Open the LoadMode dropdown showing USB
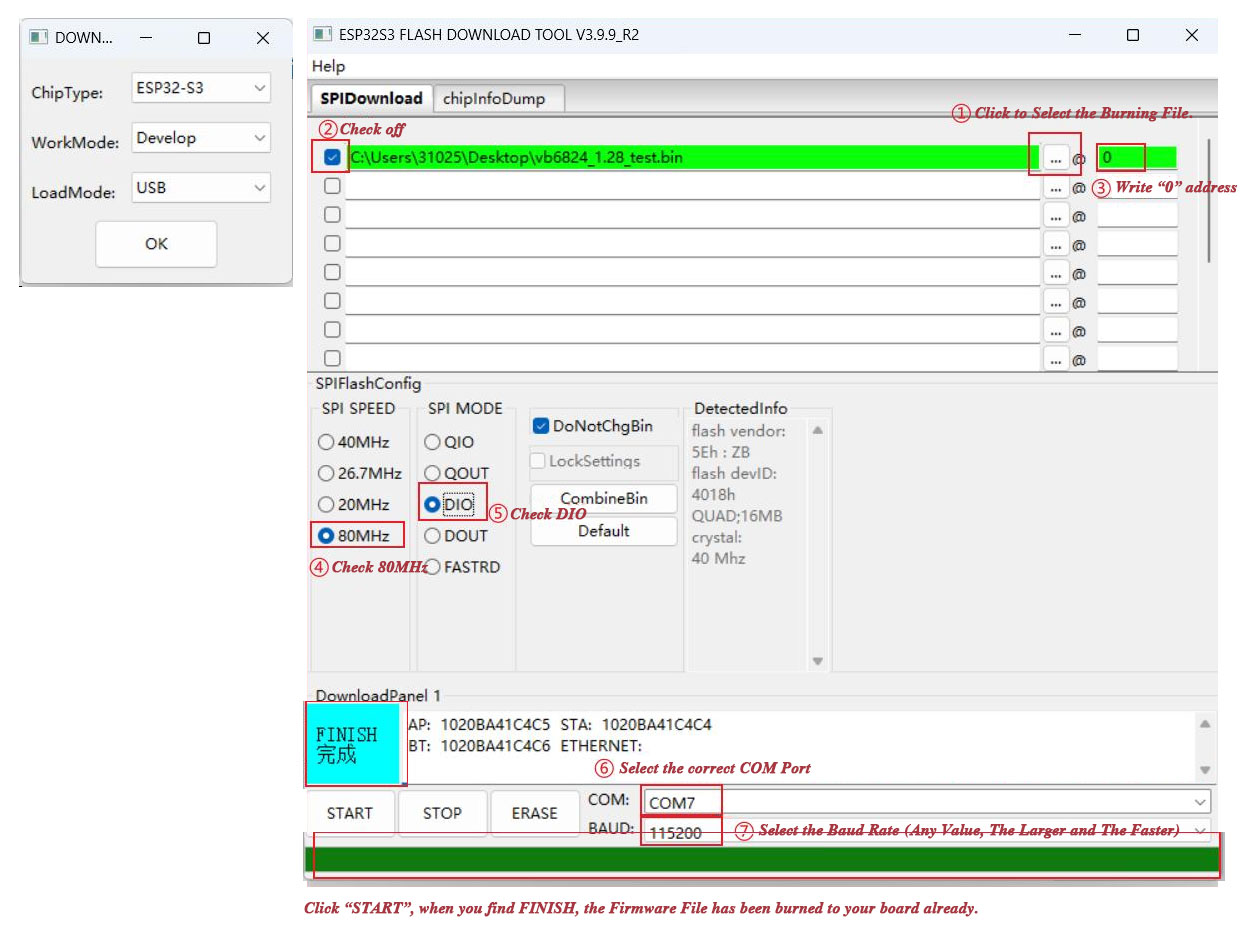 201,187
